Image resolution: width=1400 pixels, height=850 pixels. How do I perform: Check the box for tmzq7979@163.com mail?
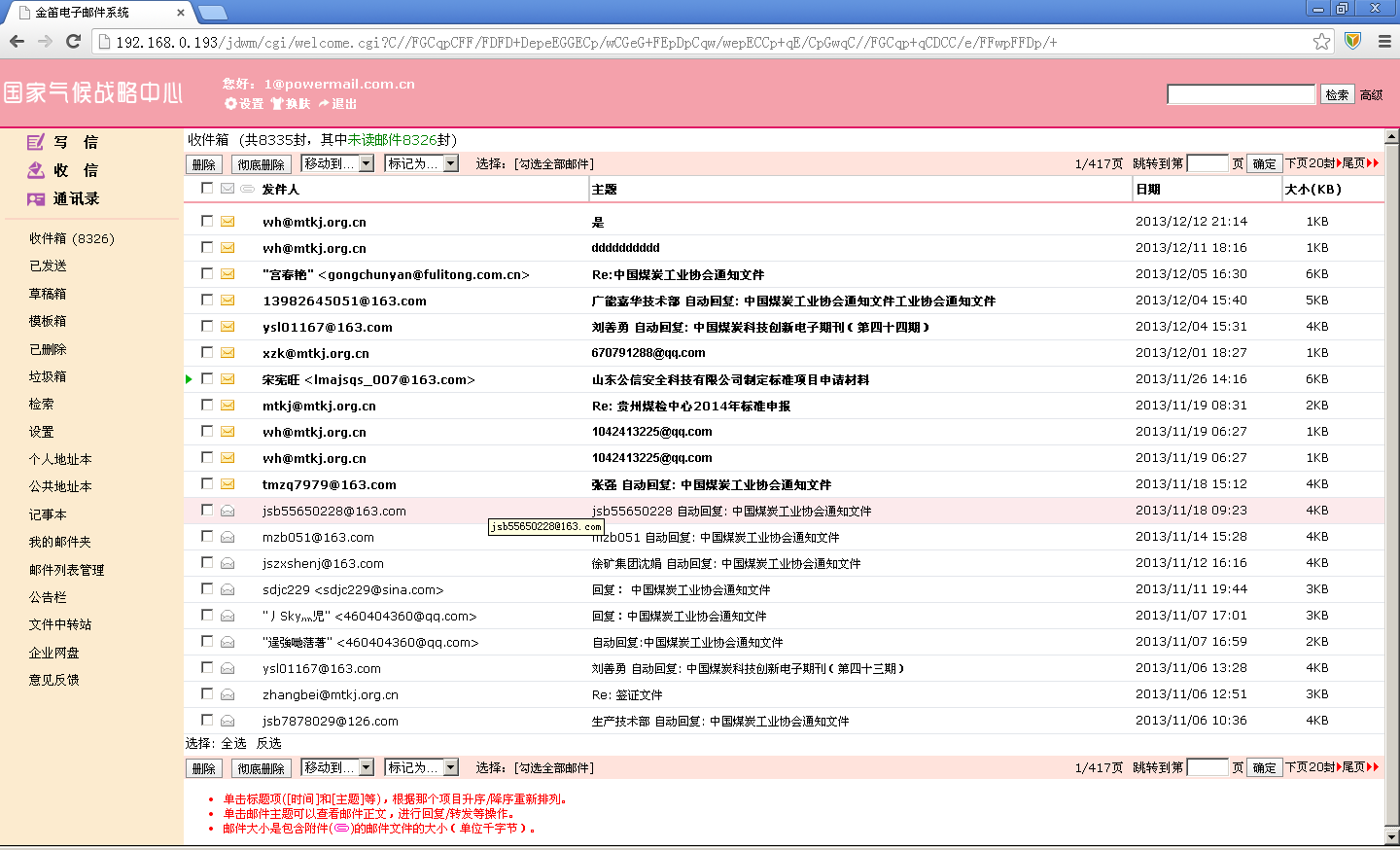click(207, 483)
